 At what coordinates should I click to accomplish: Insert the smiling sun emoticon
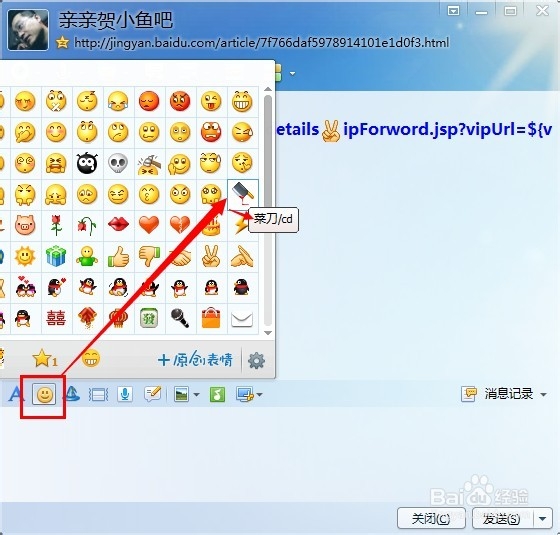point(25,256)
